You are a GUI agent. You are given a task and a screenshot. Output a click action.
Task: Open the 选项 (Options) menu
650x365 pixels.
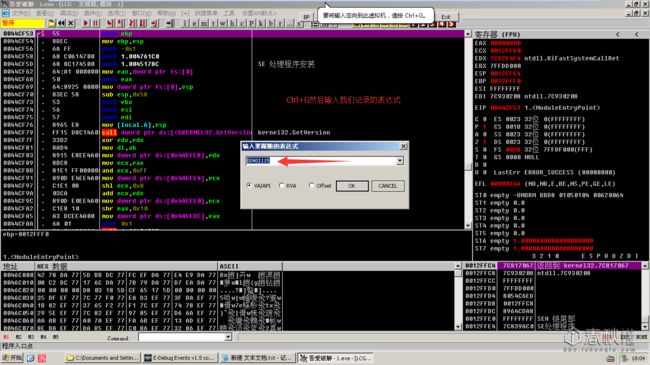pos(117,13)
